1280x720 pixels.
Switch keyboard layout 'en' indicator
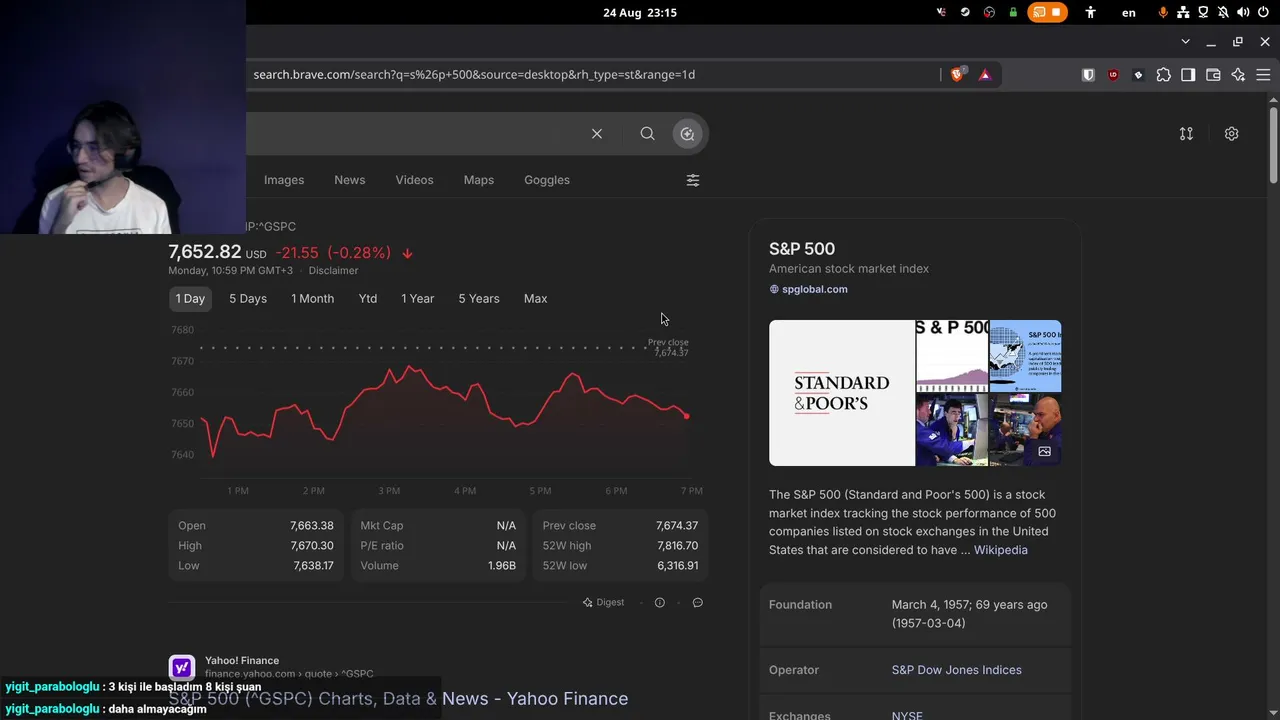pyautogui.click(x=1129, y=13)
